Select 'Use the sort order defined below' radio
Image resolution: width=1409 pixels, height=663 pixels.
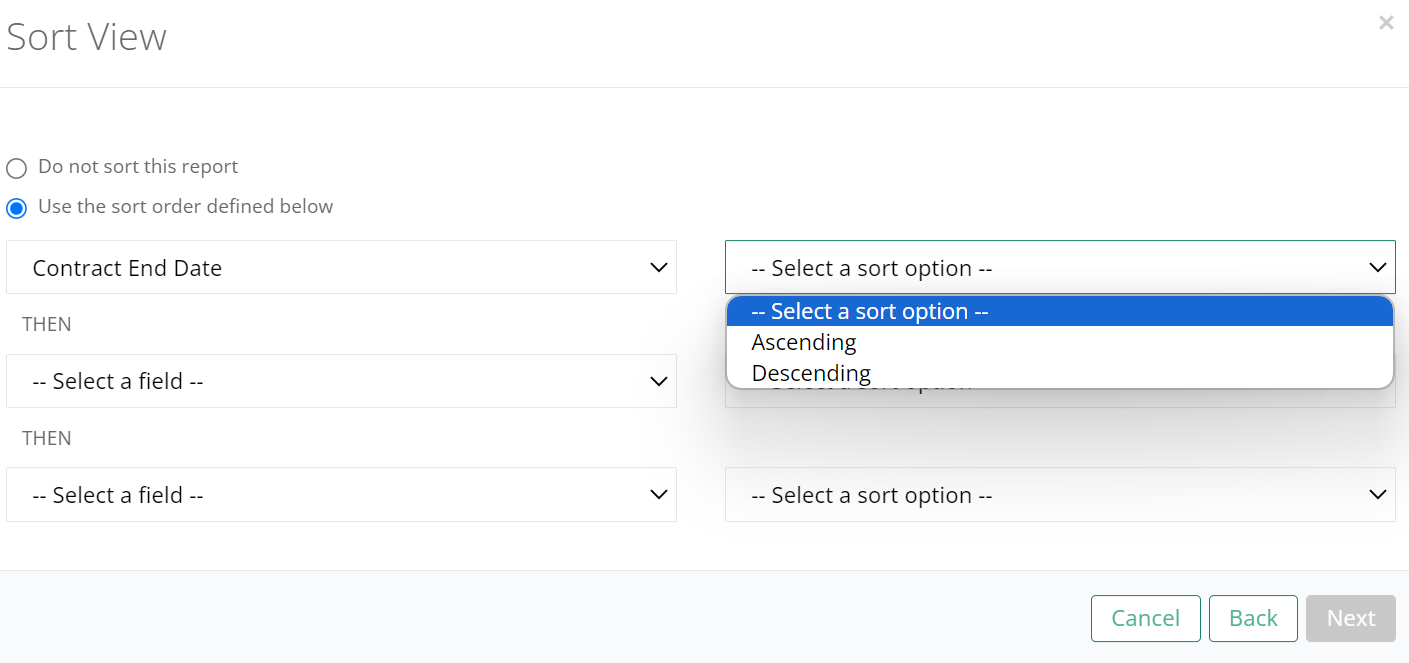tap(16, 208)
